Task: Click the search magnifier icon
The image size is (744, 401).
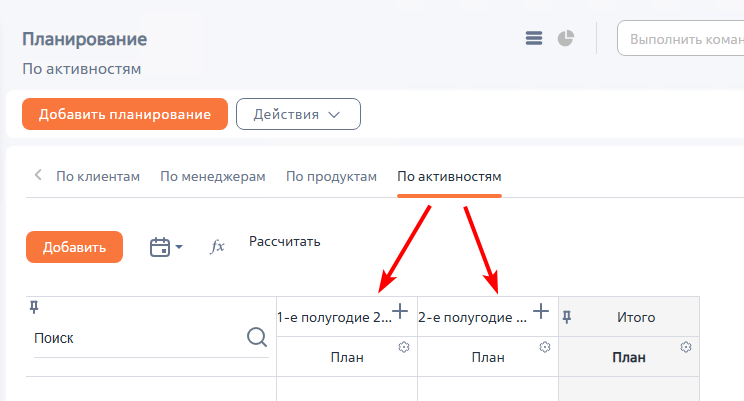Action: point(257,337)
